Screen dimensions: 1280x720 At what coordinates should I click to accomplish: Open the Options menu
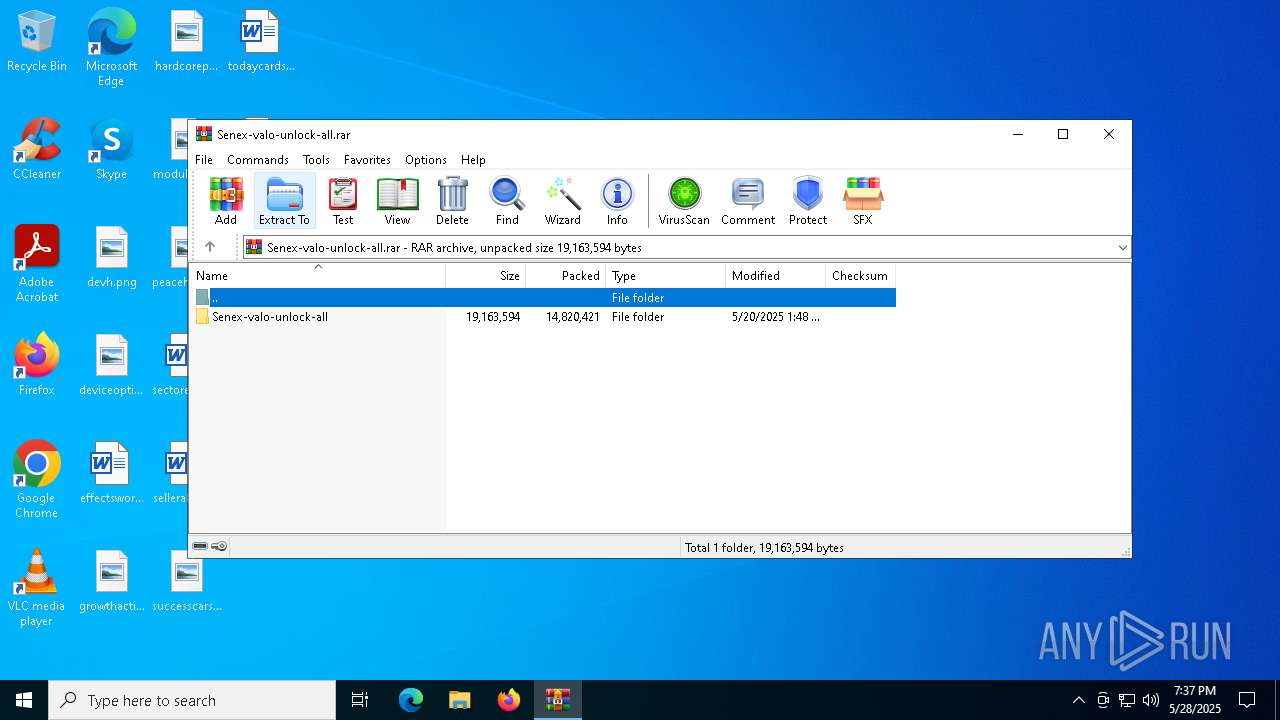coord(426,160)
